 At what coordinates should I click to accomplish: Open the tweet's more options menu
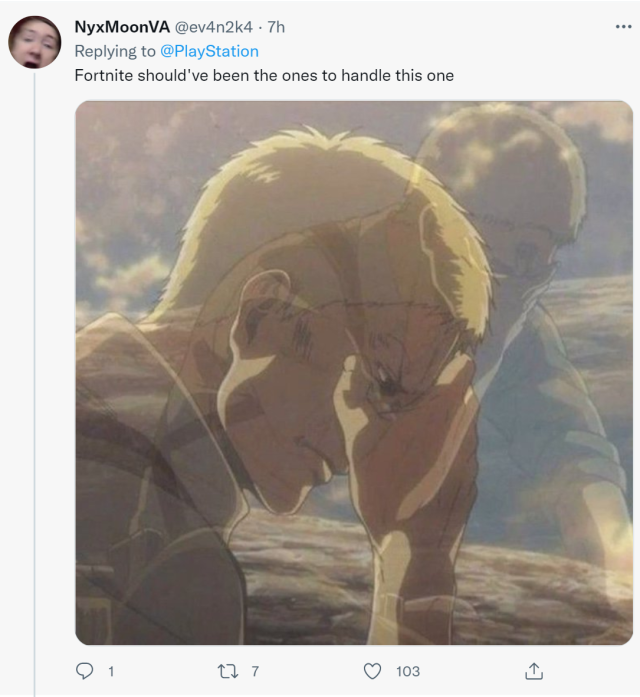(x=620, y=27)
